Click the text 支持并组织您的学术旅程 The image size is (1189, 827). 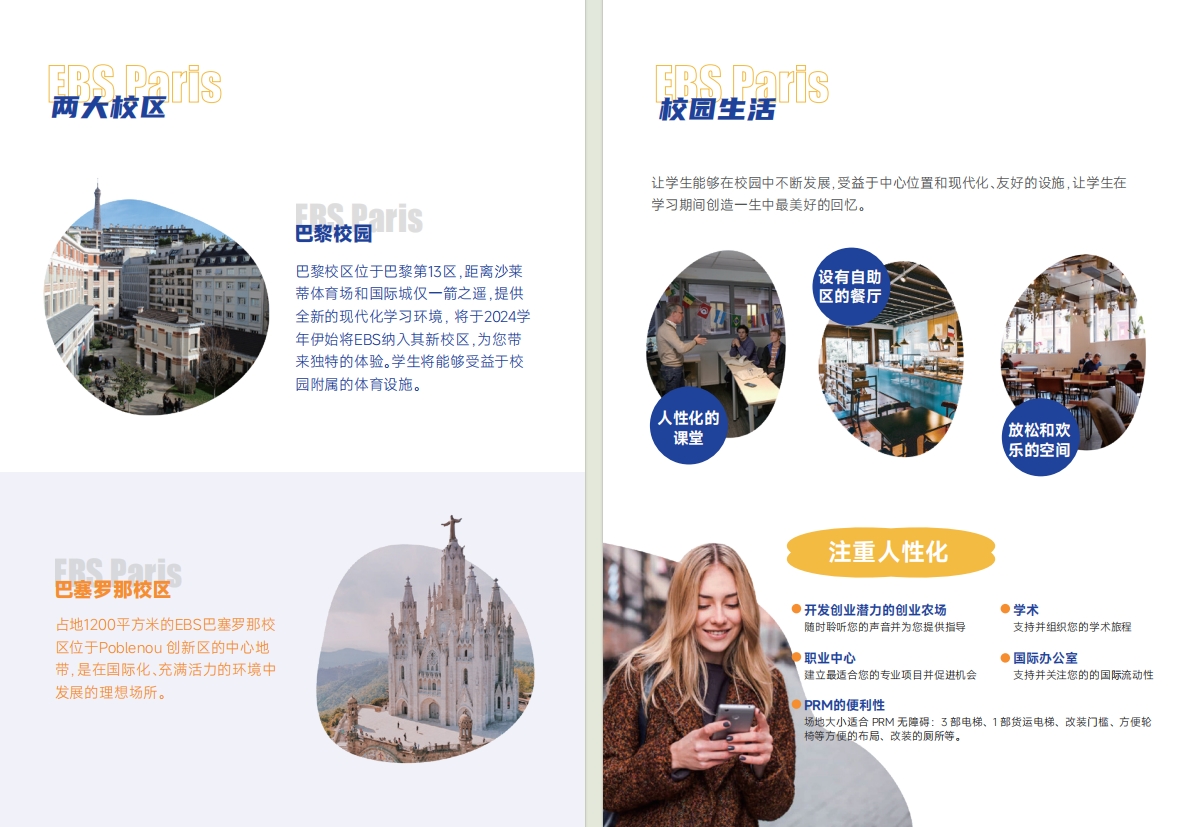1072,627
